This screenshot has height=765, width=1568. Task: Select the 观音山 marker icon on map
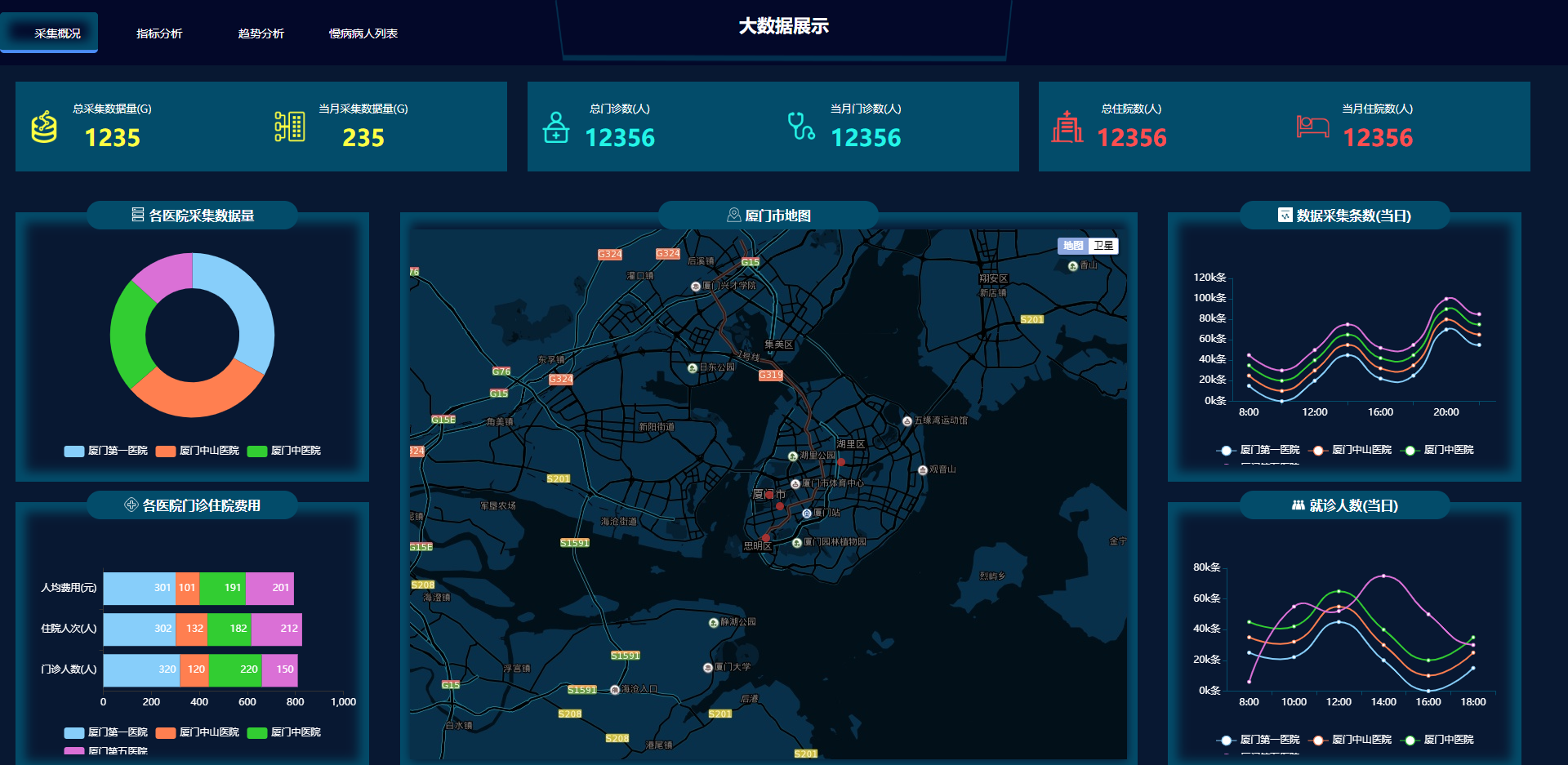(923, 469)
